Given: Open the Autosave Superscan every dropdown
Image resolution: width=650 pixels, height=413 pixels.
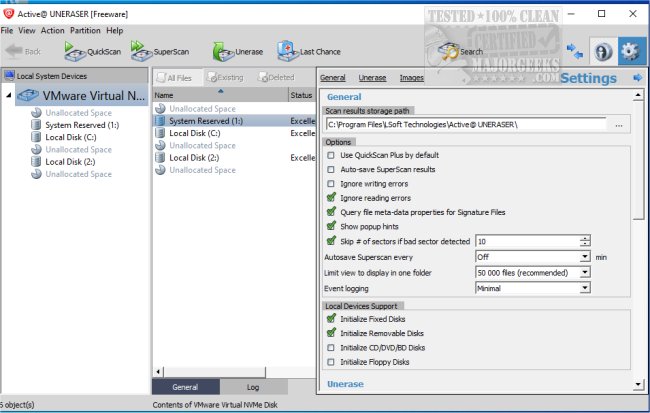Looking at the screenshot, I should click(x=585, y=257).
